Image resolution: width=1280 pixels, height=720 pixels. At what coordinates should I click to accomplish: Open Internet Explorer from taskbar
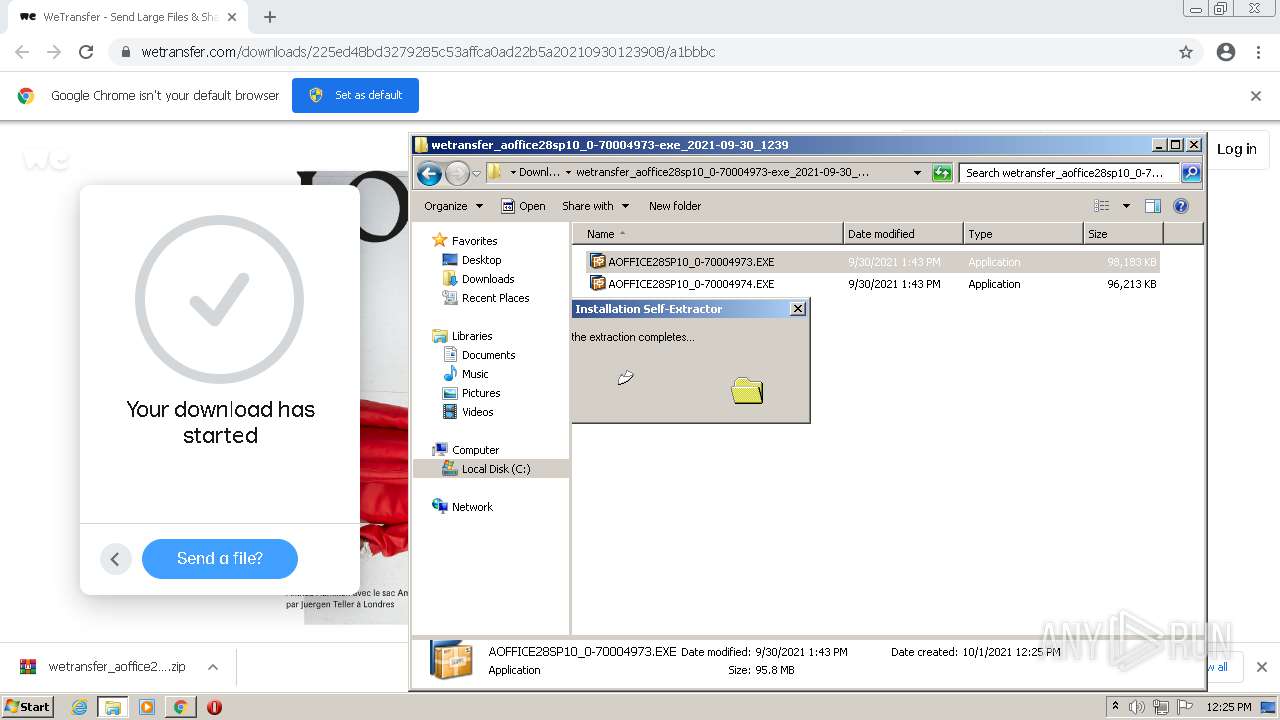pos(79,707)
